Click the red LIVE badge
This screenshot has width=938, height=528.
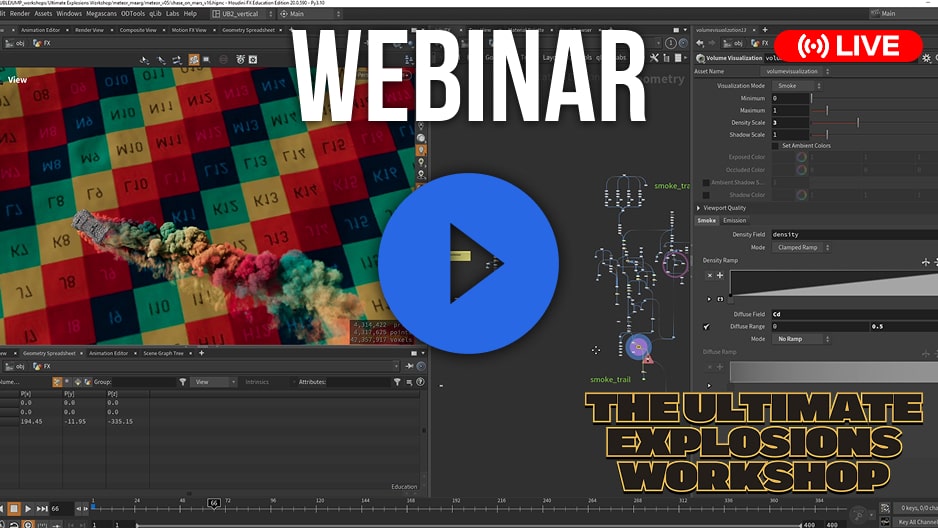pyautogui.click(x=848, y=45)
